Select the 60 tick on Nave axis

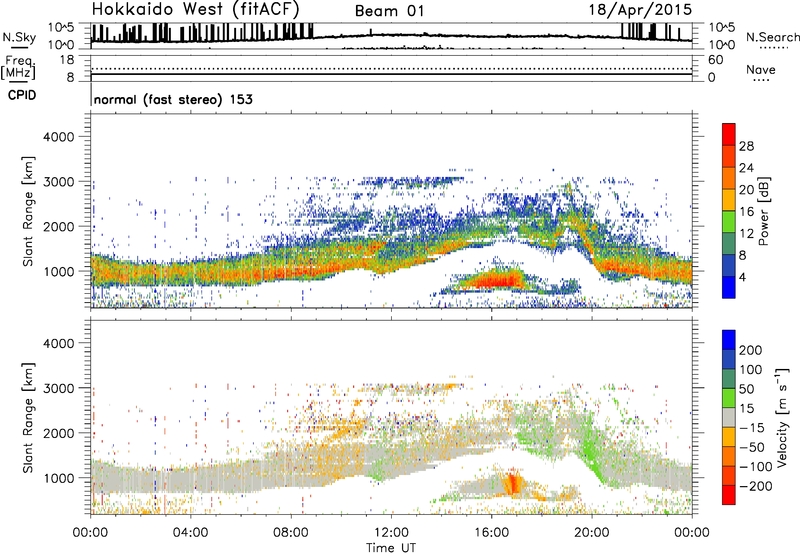pyautogui.click(x=715, y=60)
